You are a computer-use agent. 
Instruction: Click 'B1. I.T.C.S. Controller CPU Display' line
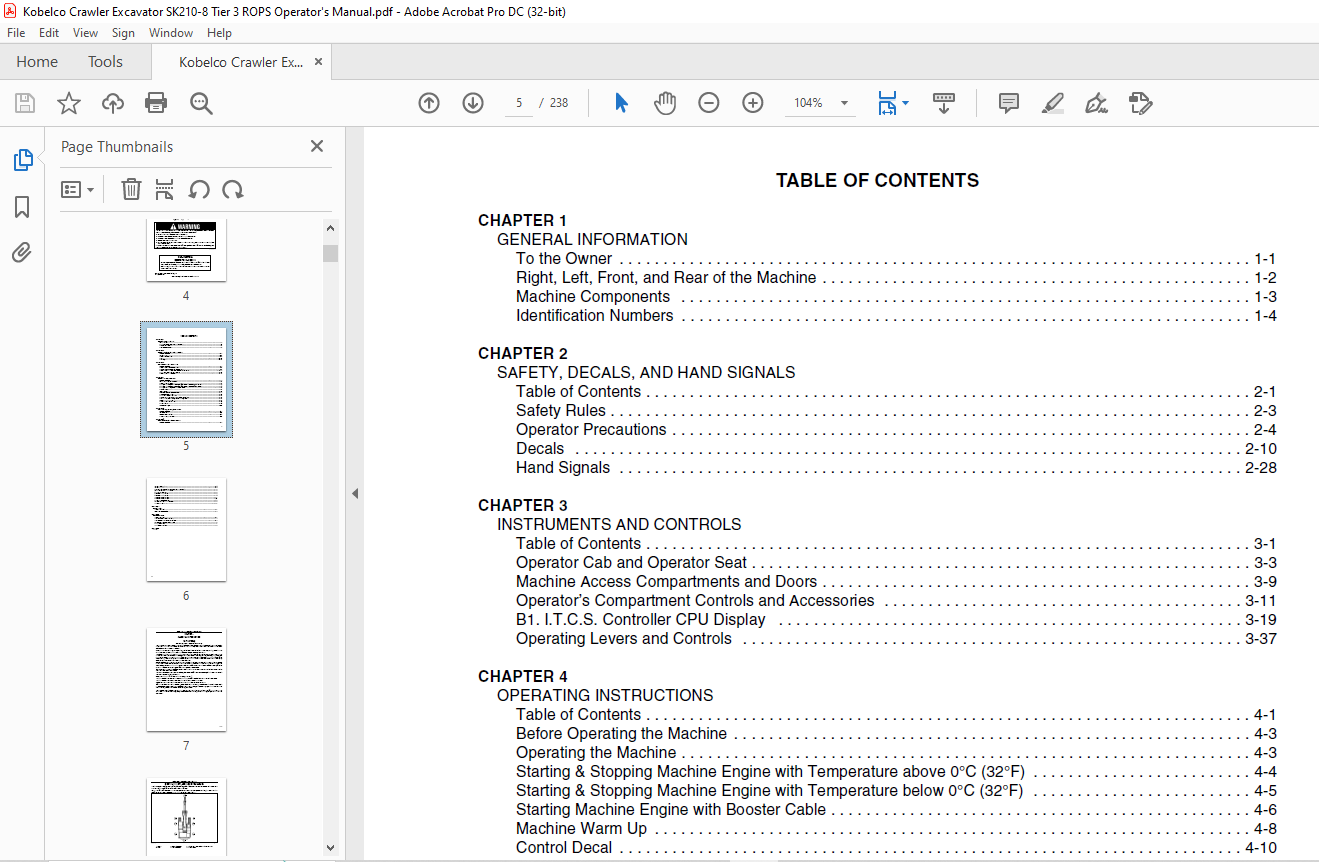pyautogui.click(x=896, y=620)
